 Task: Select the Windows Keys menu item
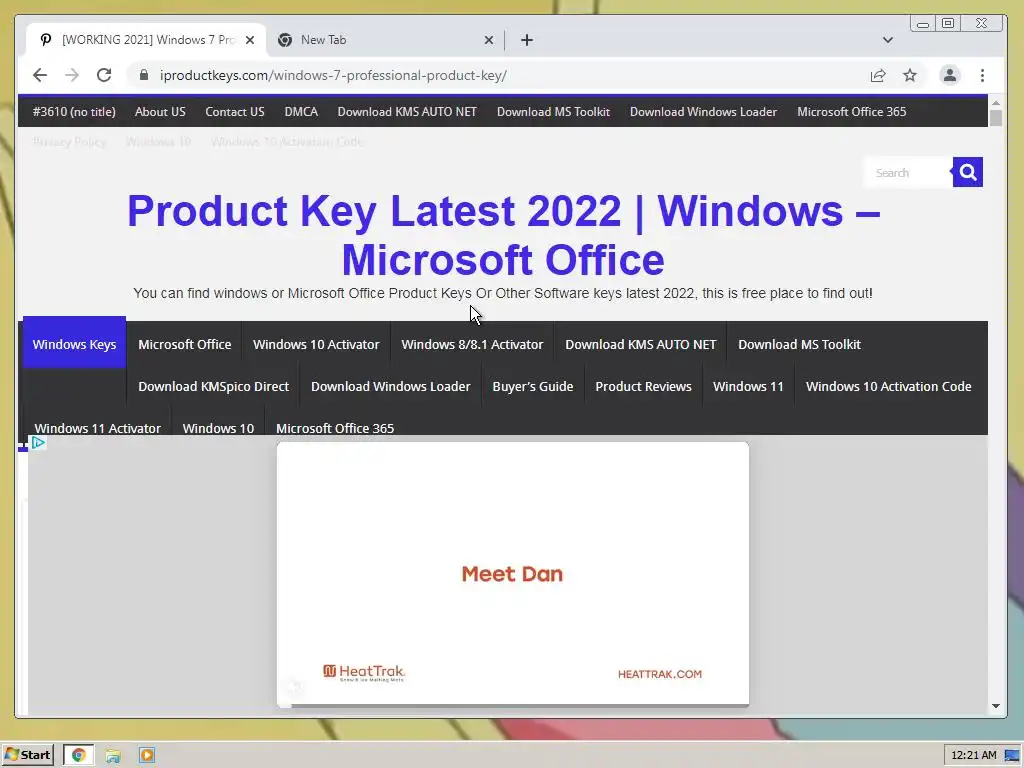pyautogui.click(x=74, y=344)
